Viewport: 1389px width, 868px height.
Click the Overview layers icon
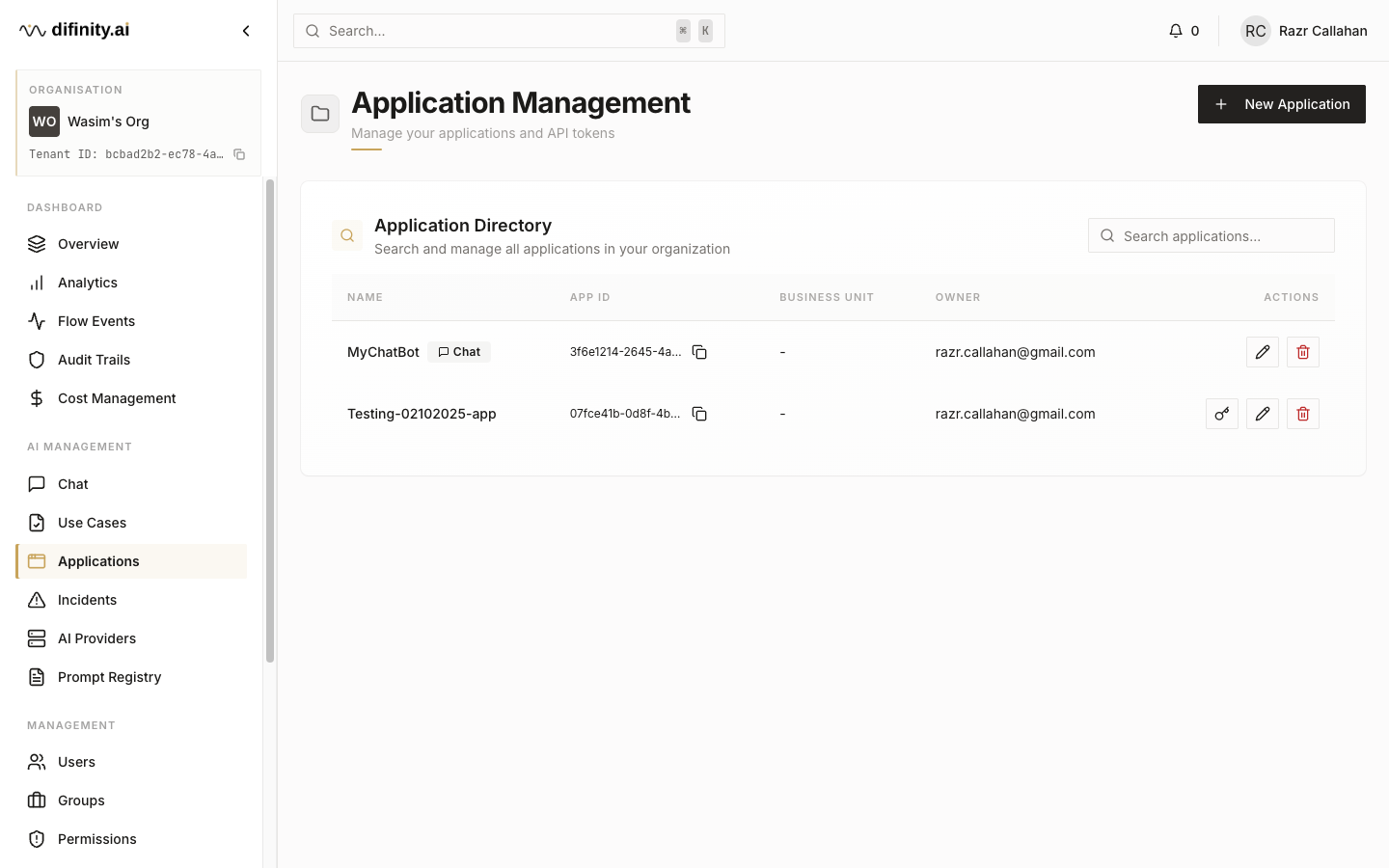pyautogui.click(x=37, y=244)
